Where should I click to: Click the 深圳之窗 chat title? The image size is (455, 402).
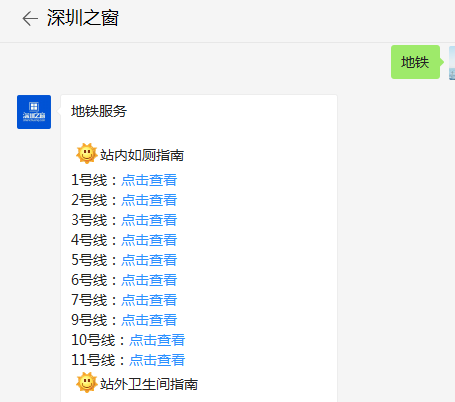tap(83, 18)
